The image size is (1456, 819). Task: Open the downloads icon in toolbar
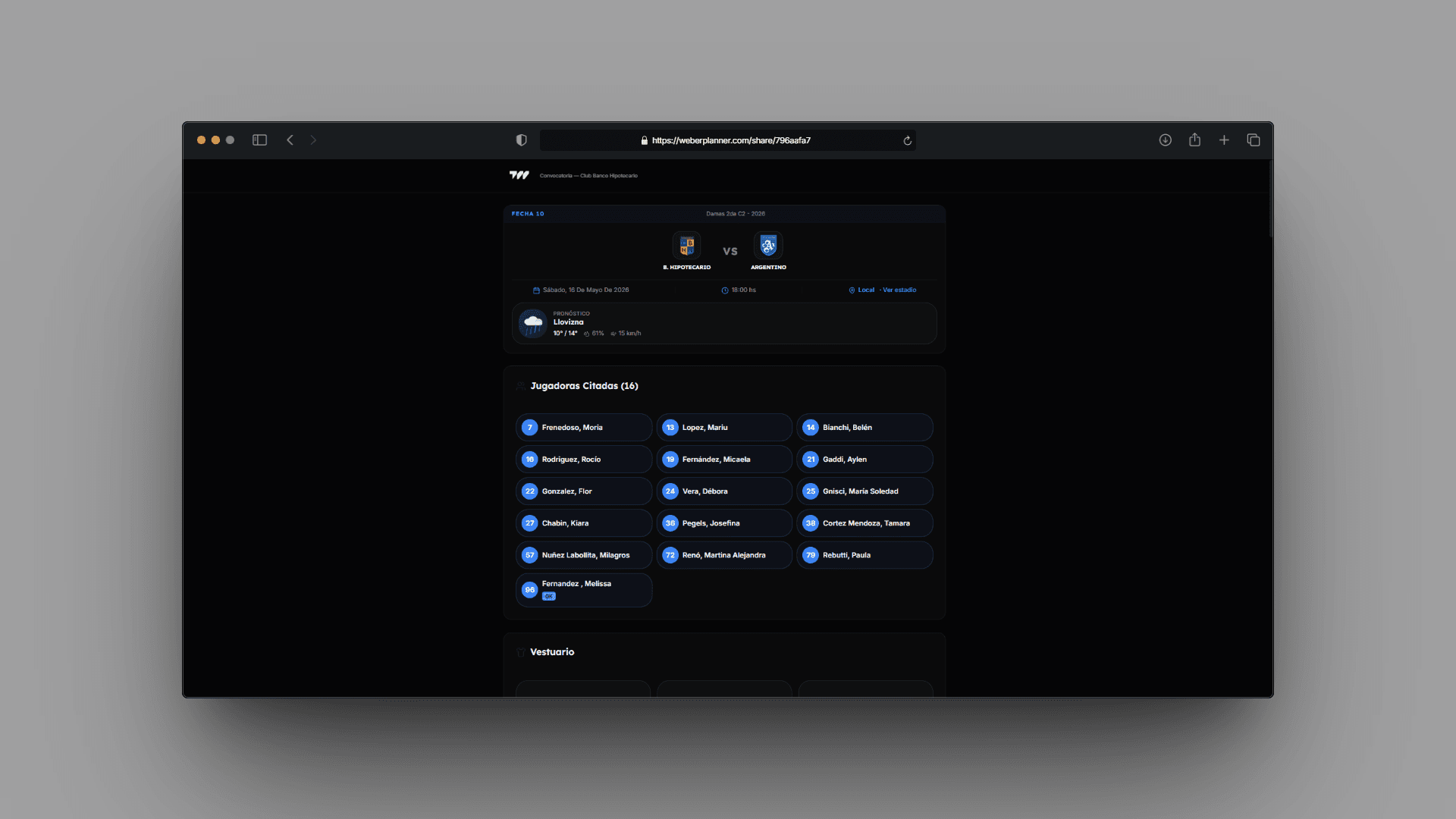pos(1166,140)
